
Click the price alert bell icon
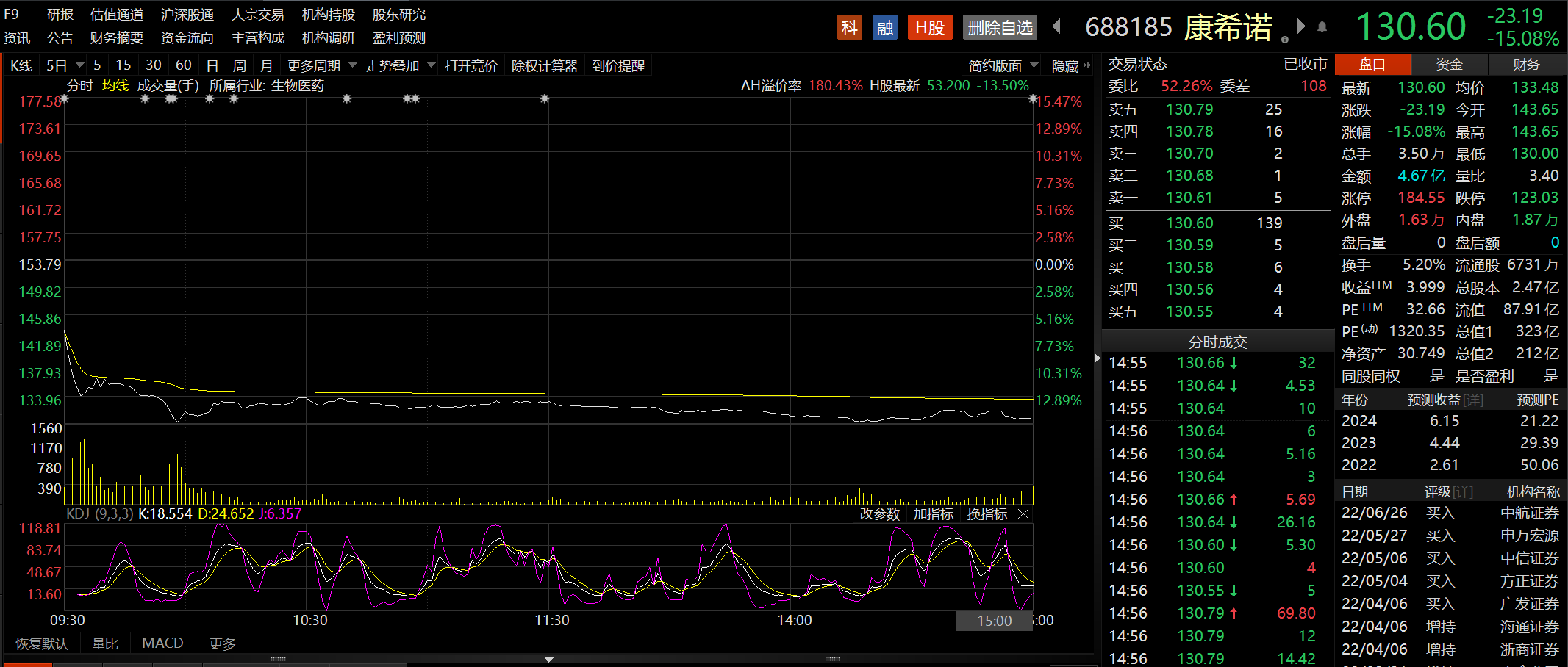1322,27
